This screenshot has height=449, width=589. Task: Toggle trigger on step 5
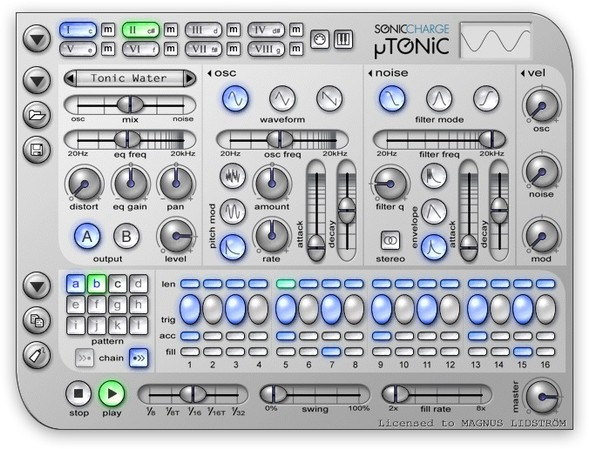click(285, 309)
